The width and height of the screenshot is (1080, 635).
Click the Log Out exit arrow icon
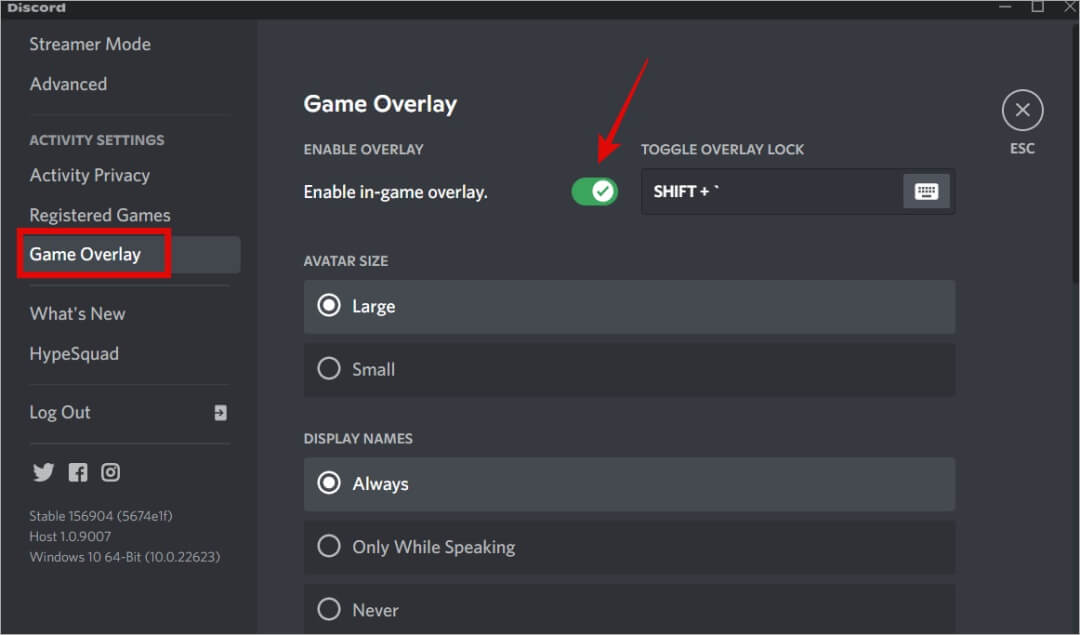pos(220,413)
